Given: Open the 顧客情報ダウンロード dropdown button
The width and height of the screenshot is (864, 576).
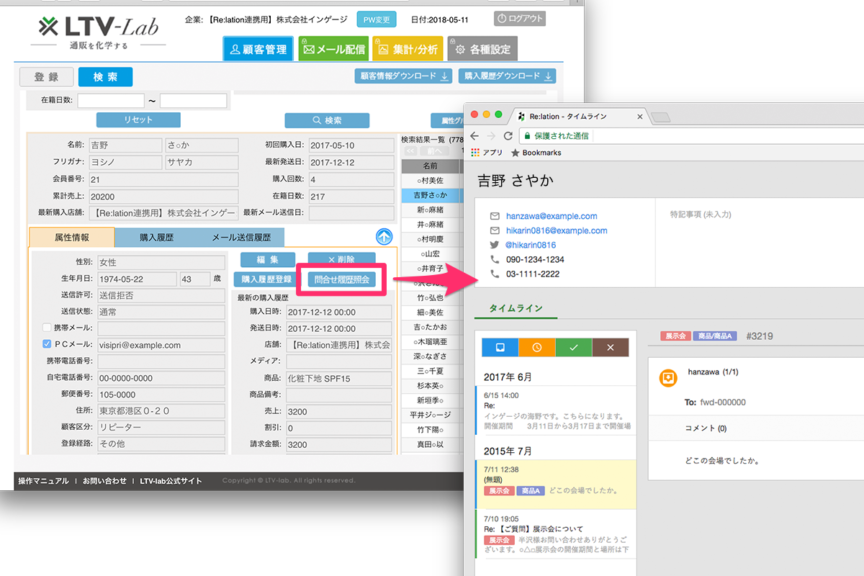Looking at the screenshot, I should 403,76.
